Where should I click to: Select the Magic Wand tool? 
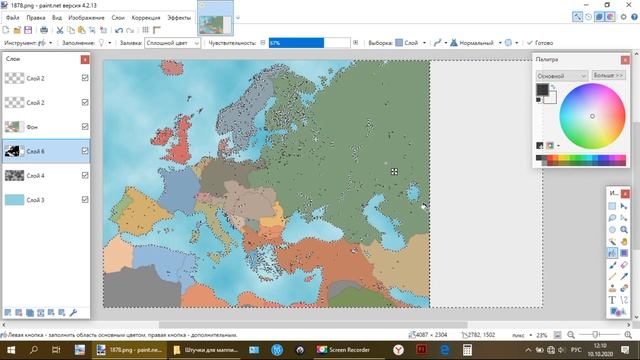[612, 242]
